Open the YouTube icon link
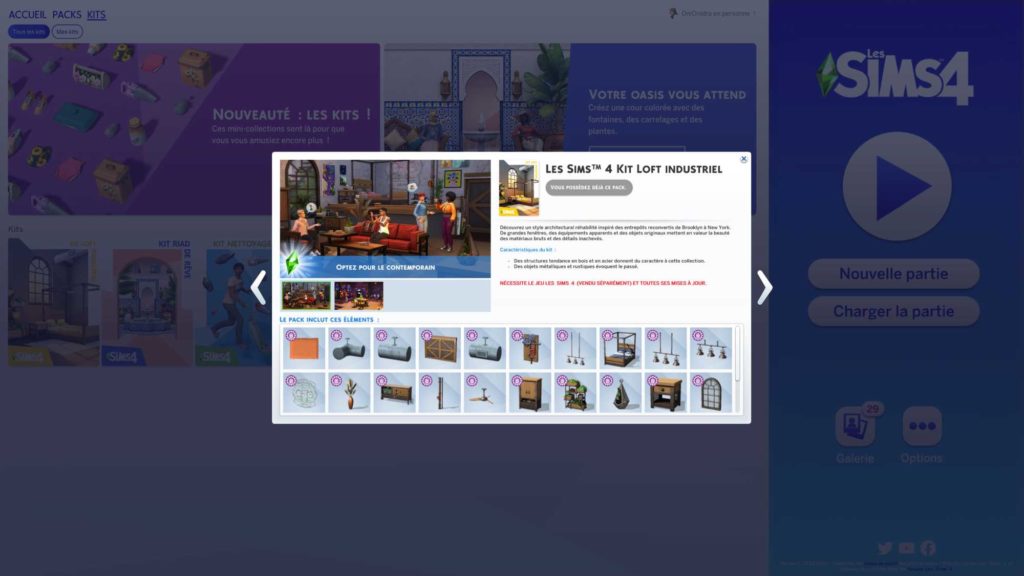This screenshot has height=576, width=1024. pyautogui.click(x=906, y=547)
